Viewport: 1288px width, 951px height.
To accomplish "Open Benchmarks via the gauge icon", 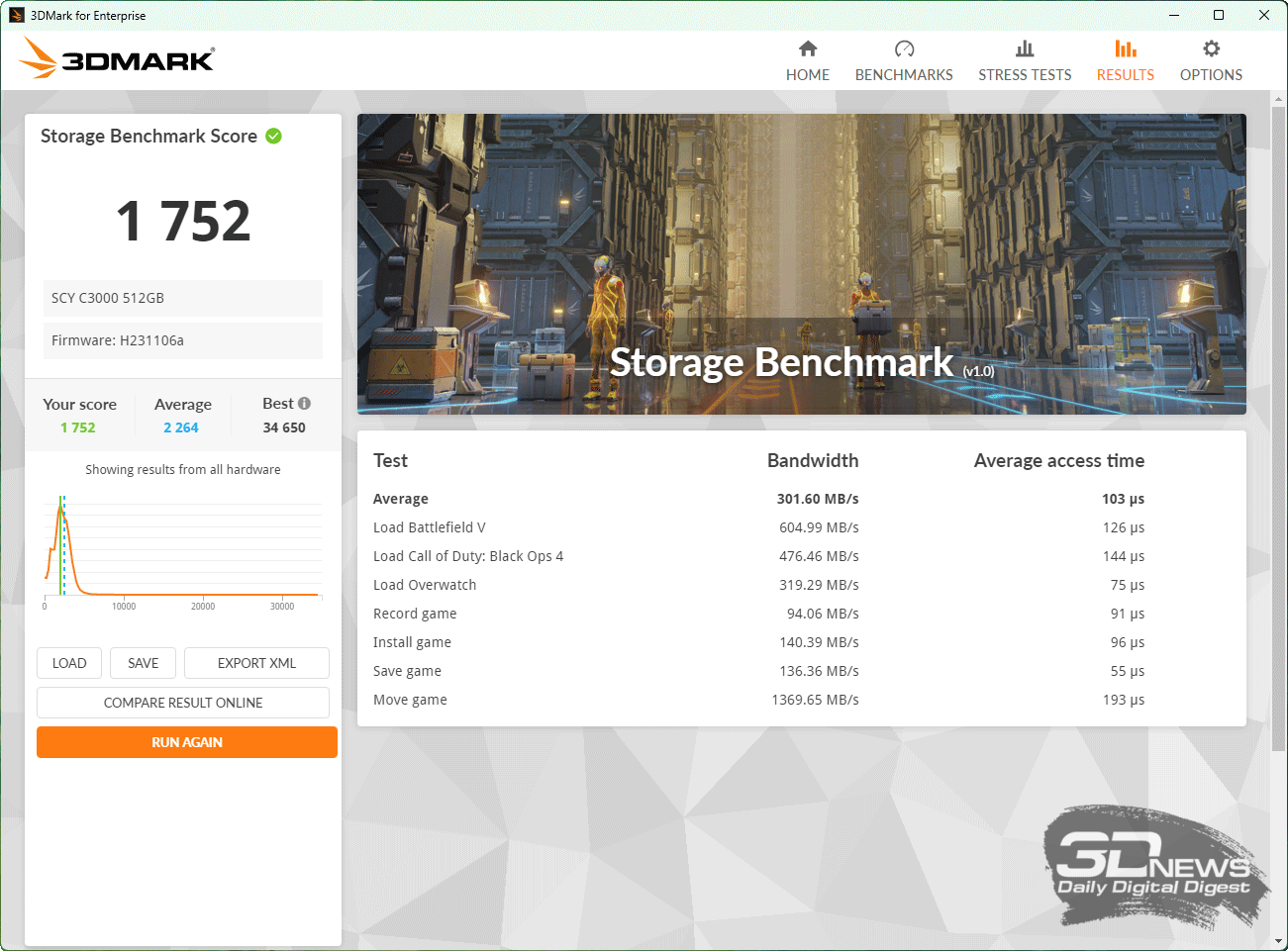I will 904,48.
